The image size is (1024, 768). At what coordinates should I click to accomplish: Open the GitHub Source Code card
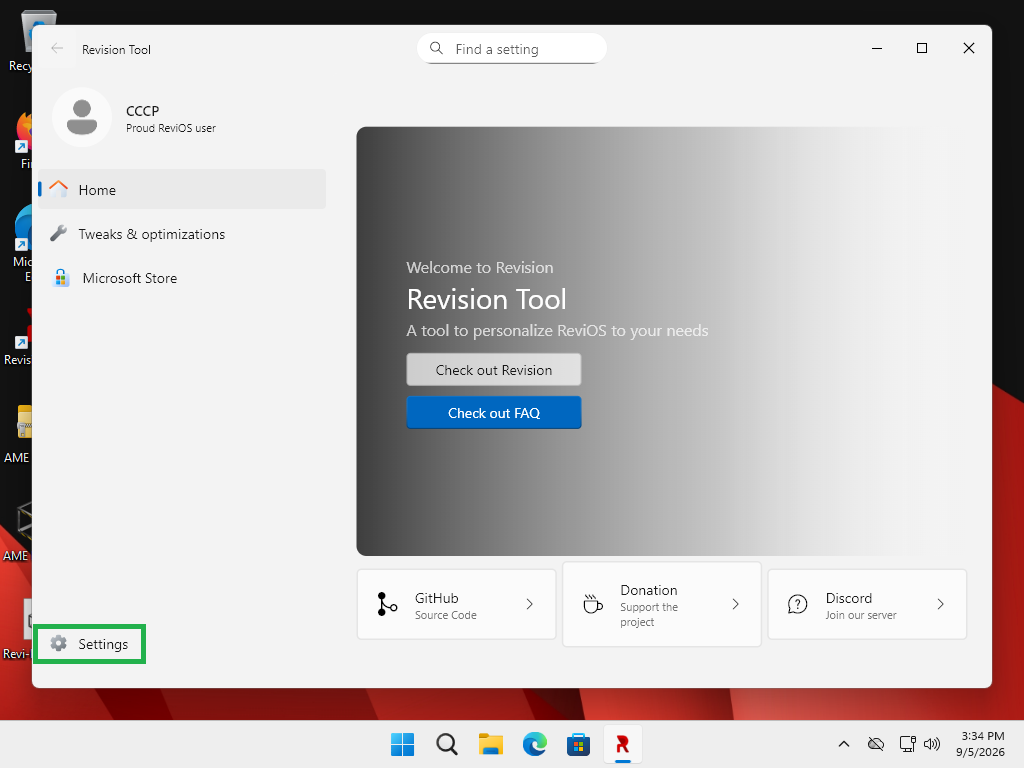point(456,604)
